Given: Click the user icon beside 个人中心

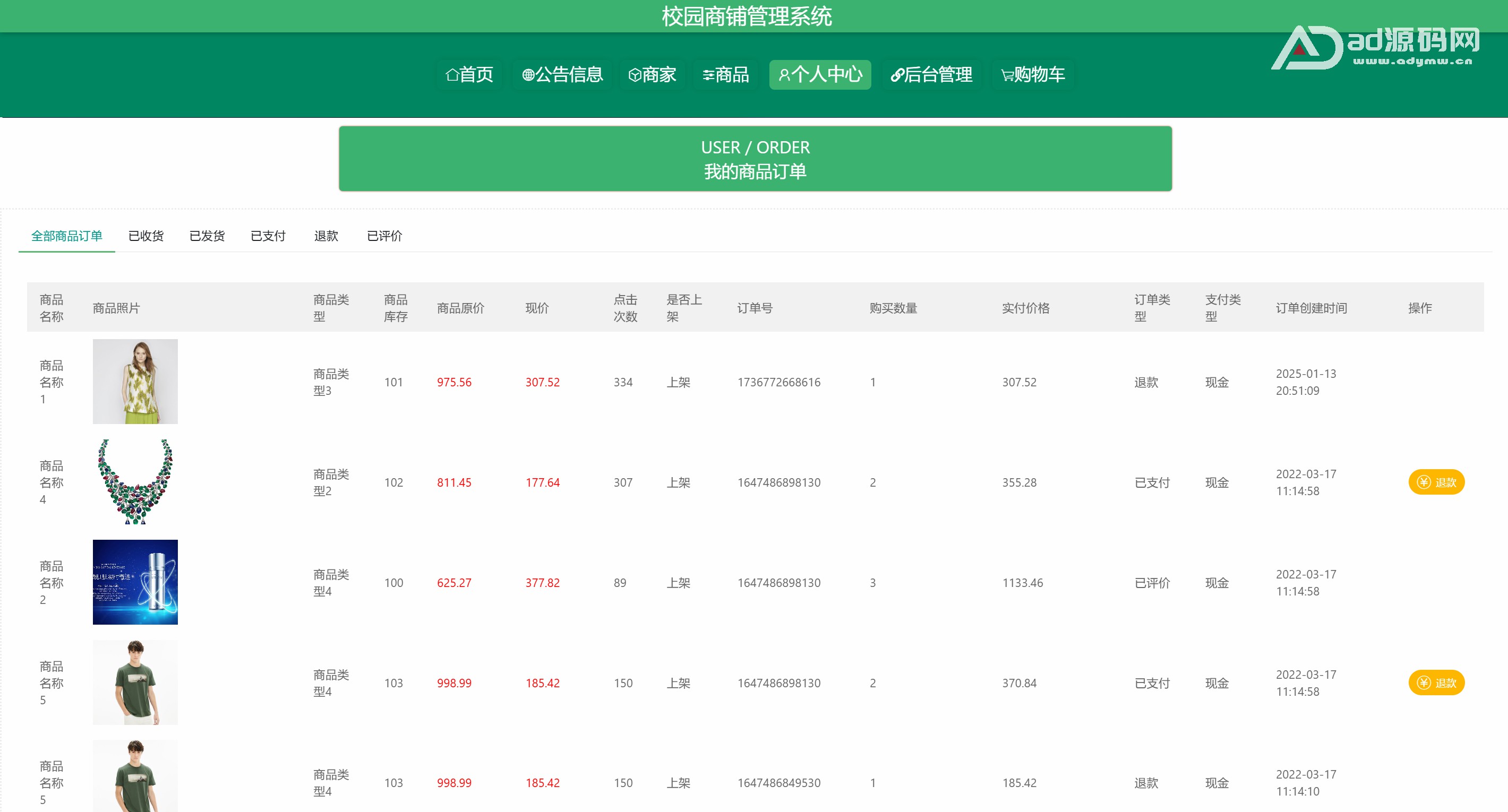Looking at the screenshot, I should (x=784, y=75).
